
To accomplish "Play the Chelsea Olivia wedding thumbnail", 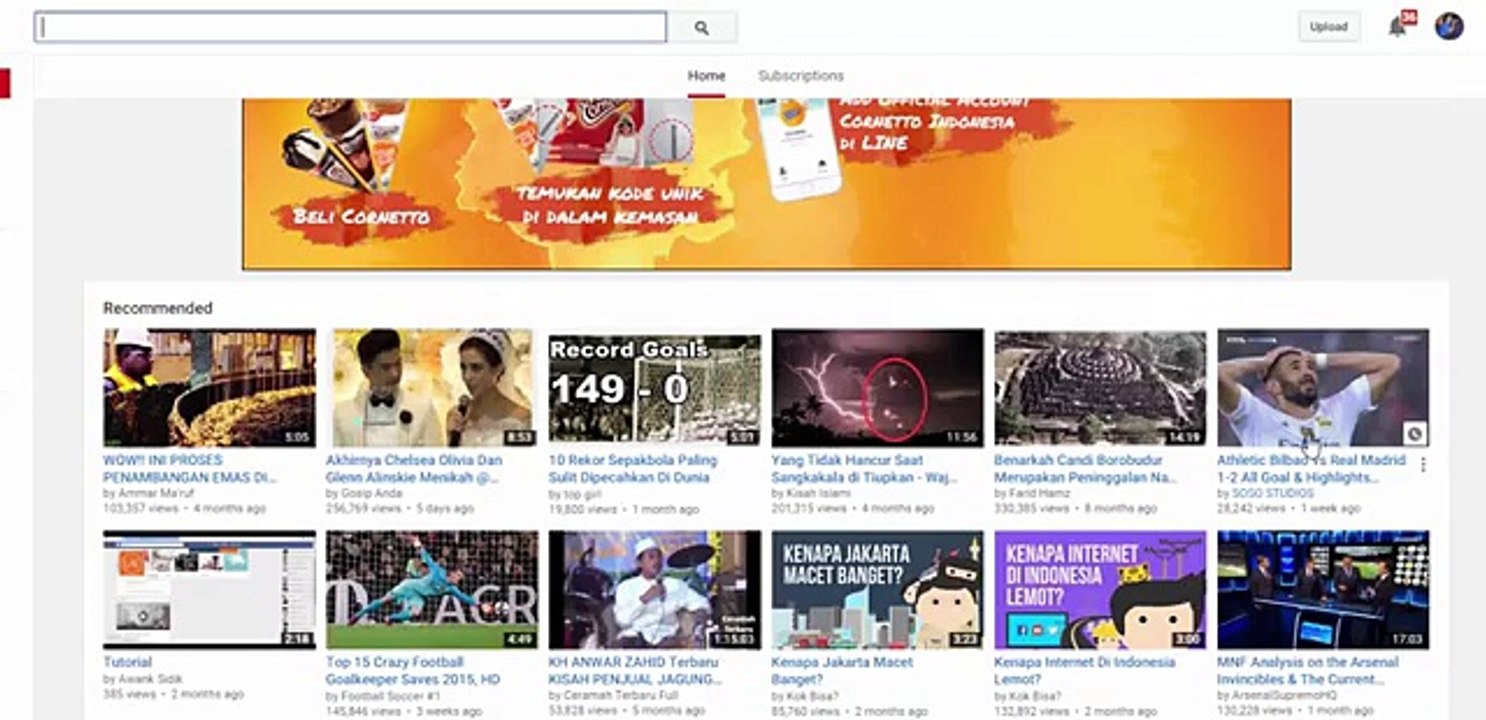I will click(432, 388).
